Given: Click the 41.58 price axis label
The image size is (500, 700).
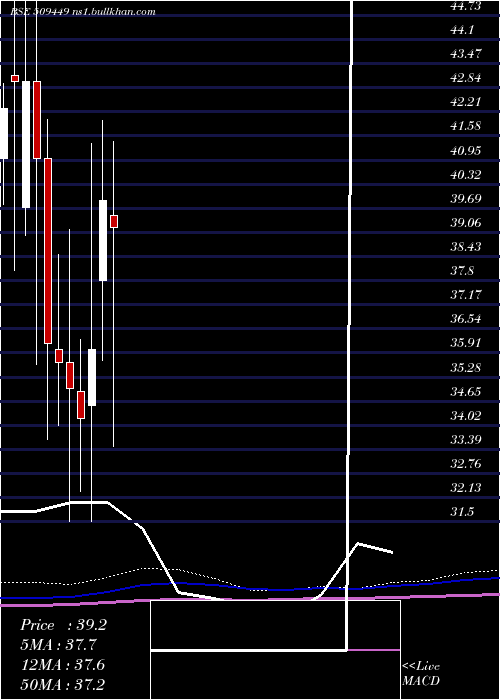Looking at the screenshot, I should 466,126.
